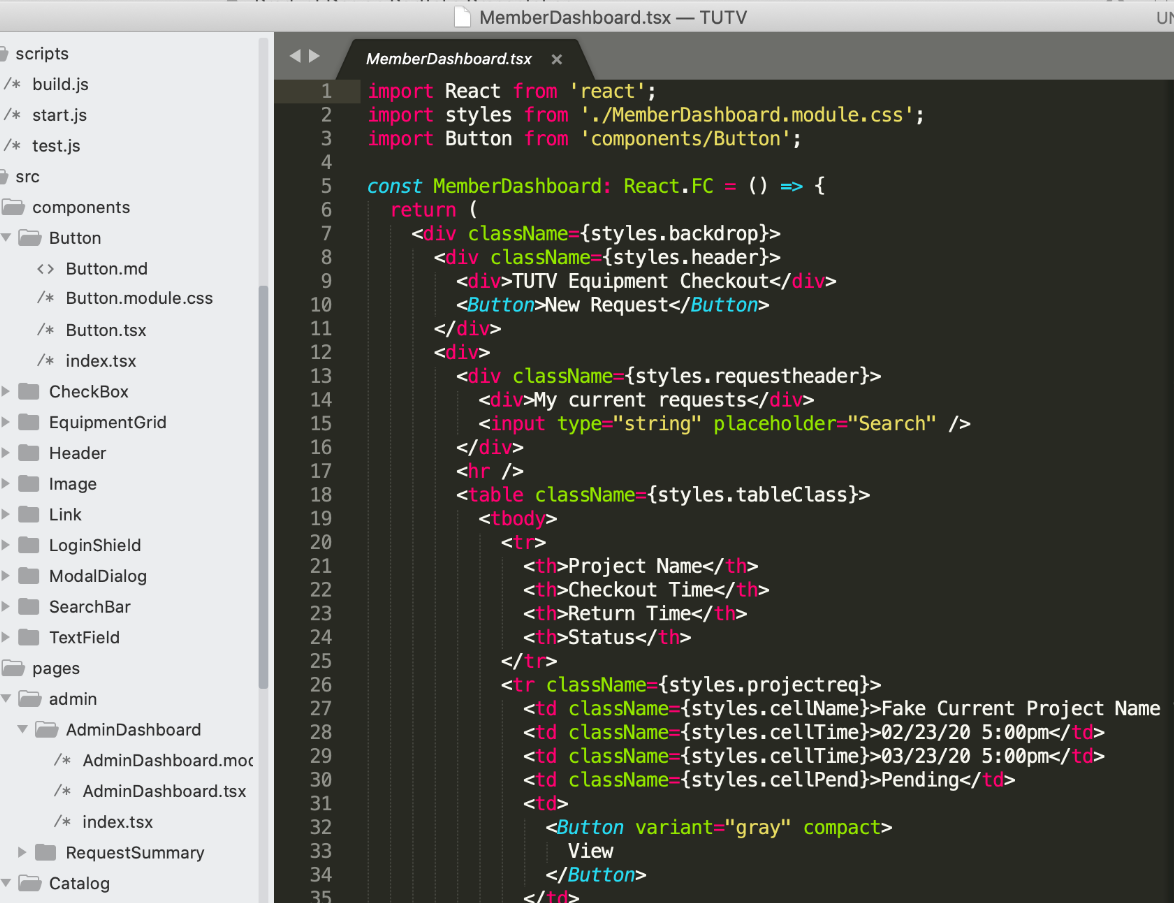Open test.js in the sidebar

(55, 145)
